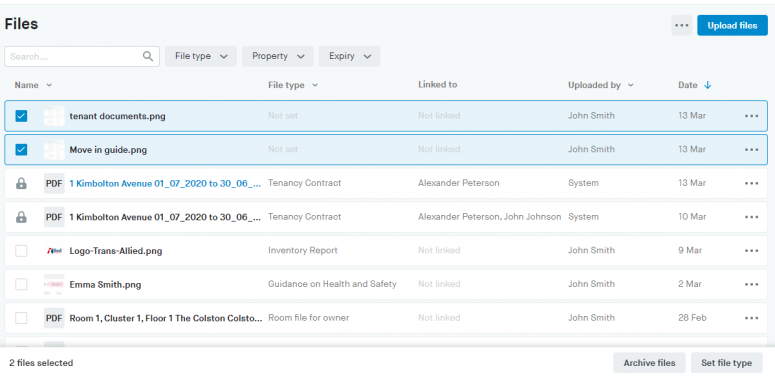Image resolution: width=775 pixels, height=377 pixels.
Task: Select the Emma Smith.png checkbox
Action: point(21,284)
